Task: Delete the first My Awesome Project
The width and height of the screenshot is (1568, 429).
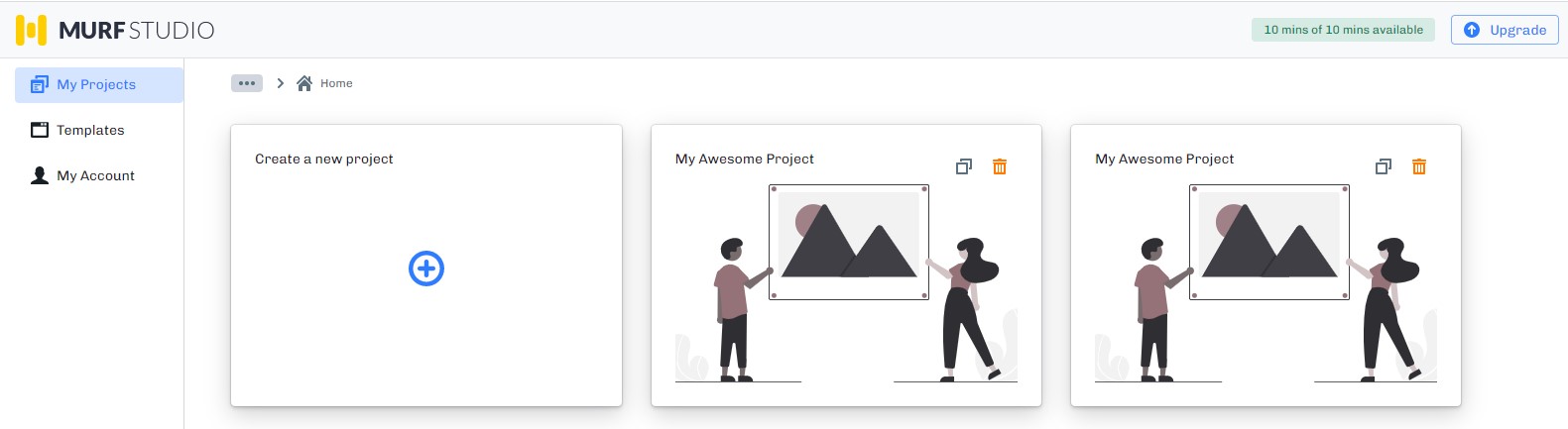Action: tap(1000, 166)
